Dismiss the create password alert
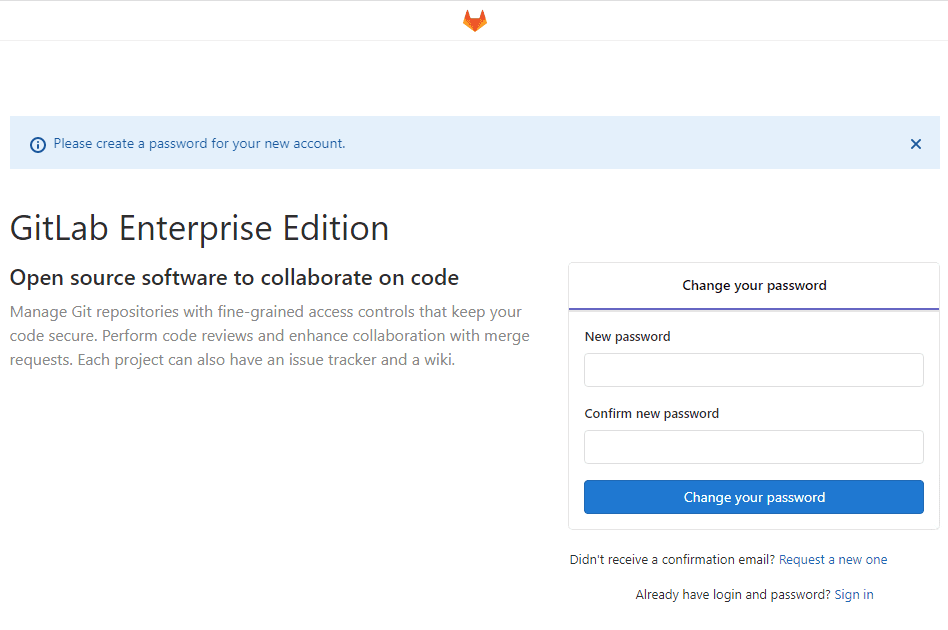This screenshot has width=948, height=630. [x=915, y=144]
